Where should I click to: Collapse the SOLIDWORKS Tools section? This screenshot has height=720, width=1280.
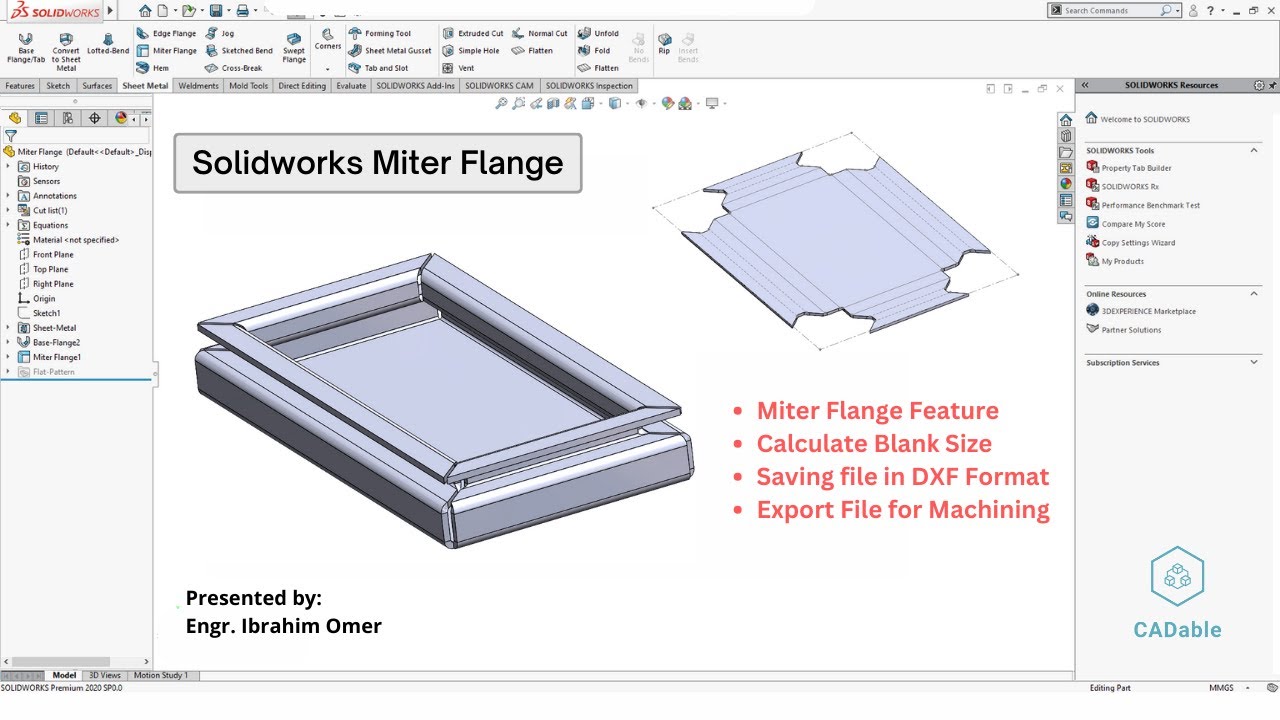[x=1254, y=150]
